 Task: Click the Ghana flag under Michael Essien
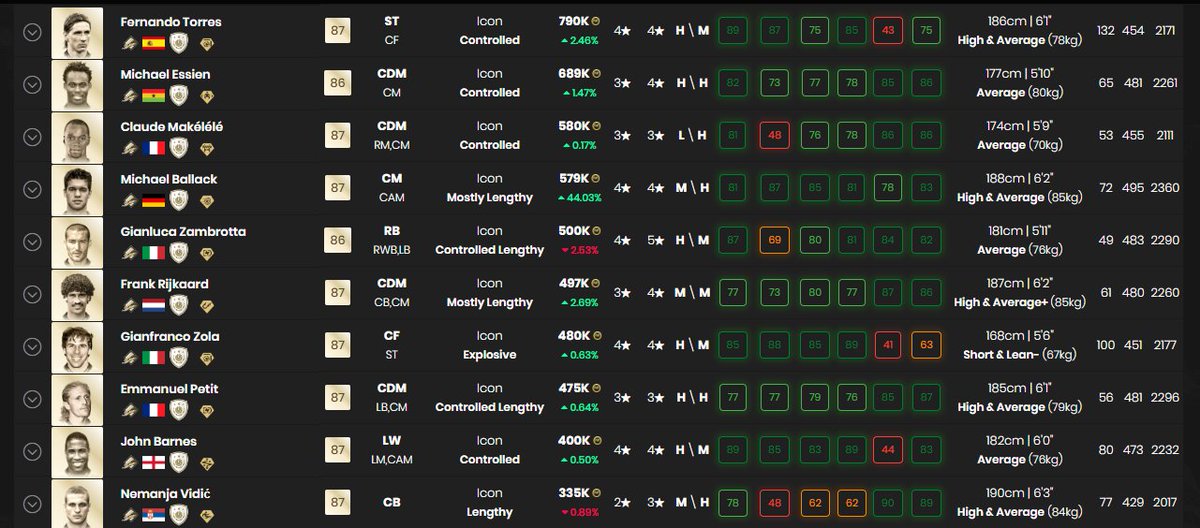click(x=153, y=96)
